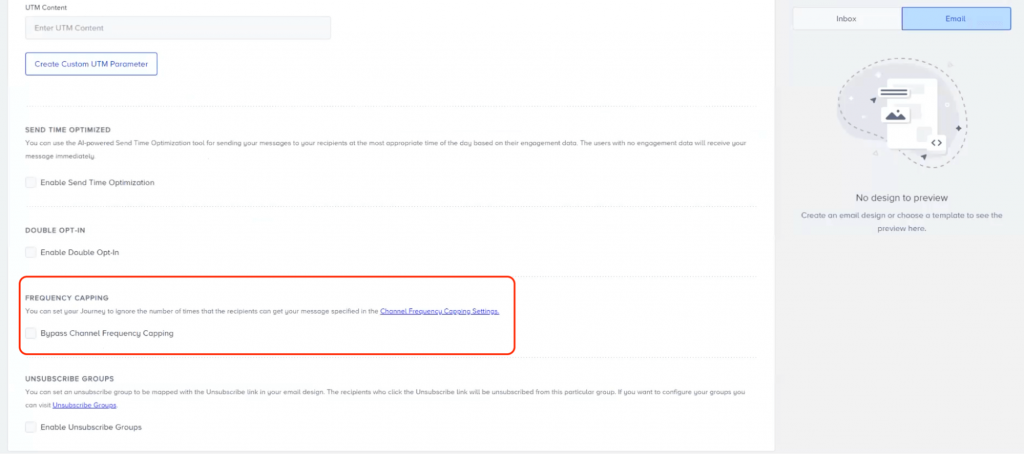This screenshot has height=454, width=1024.
Task: Click the UTM Content field label
Action: 46,7
